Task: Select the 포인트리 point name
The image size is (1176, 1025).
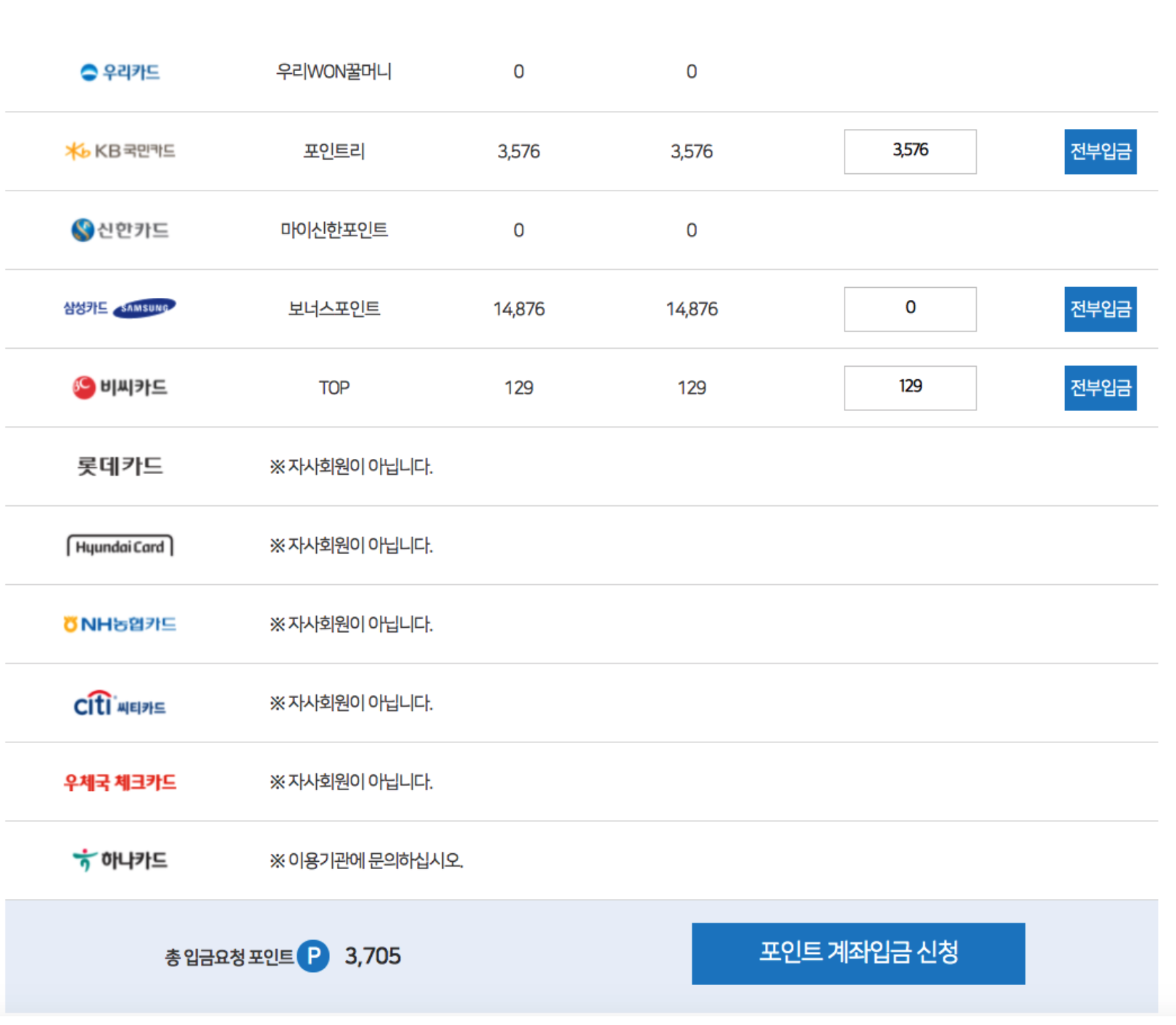Action: pyautogui.click(x=334, y=151)
